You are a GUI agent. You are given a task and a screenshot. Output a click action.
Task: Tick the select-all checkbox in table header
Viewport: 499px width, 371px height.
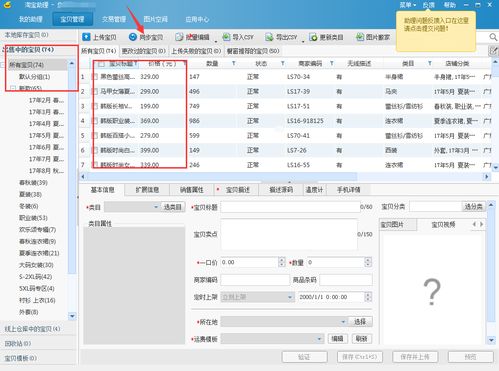[102, 63]
